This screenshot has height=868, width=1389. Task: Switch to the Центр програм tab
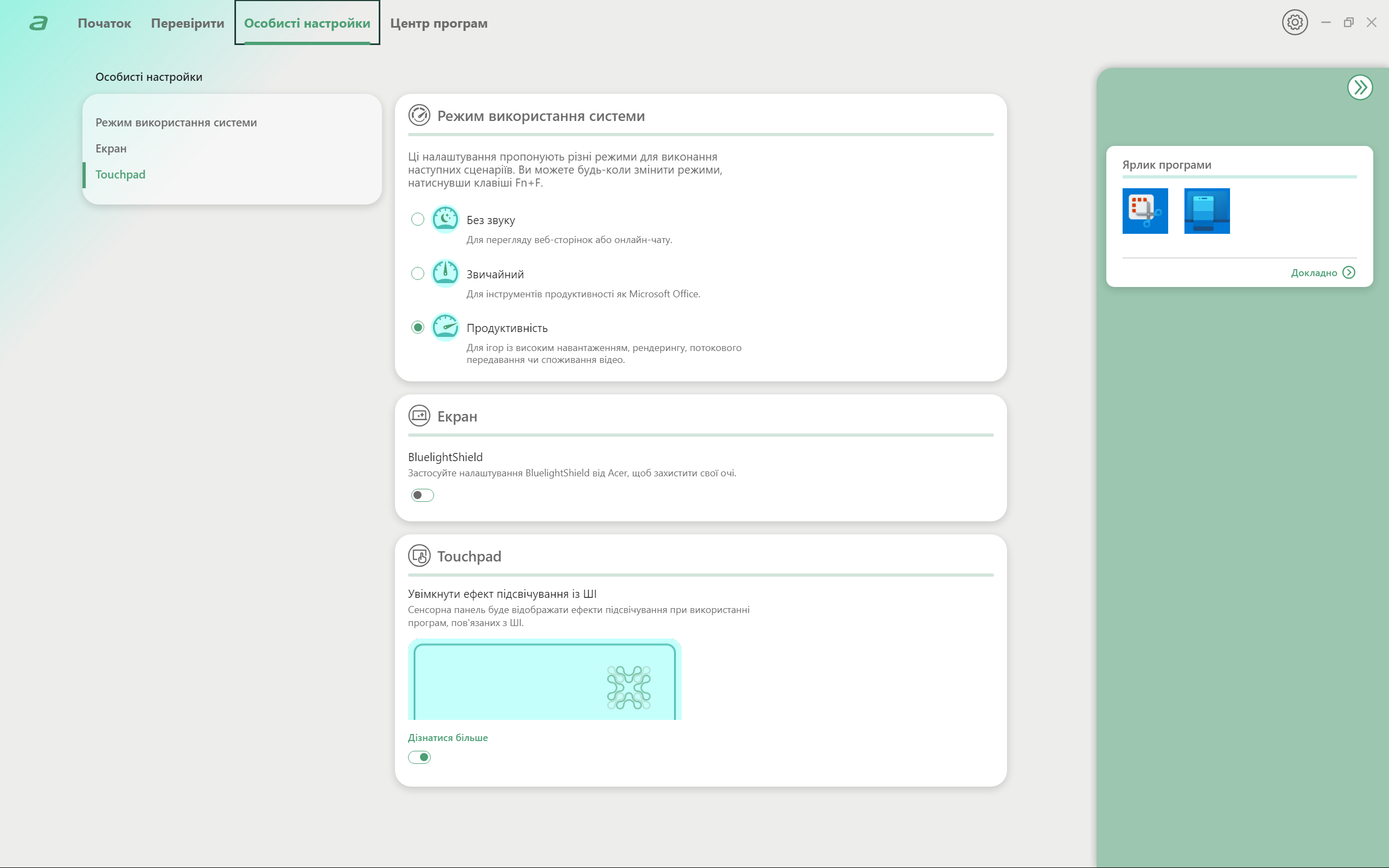[438, 23]
